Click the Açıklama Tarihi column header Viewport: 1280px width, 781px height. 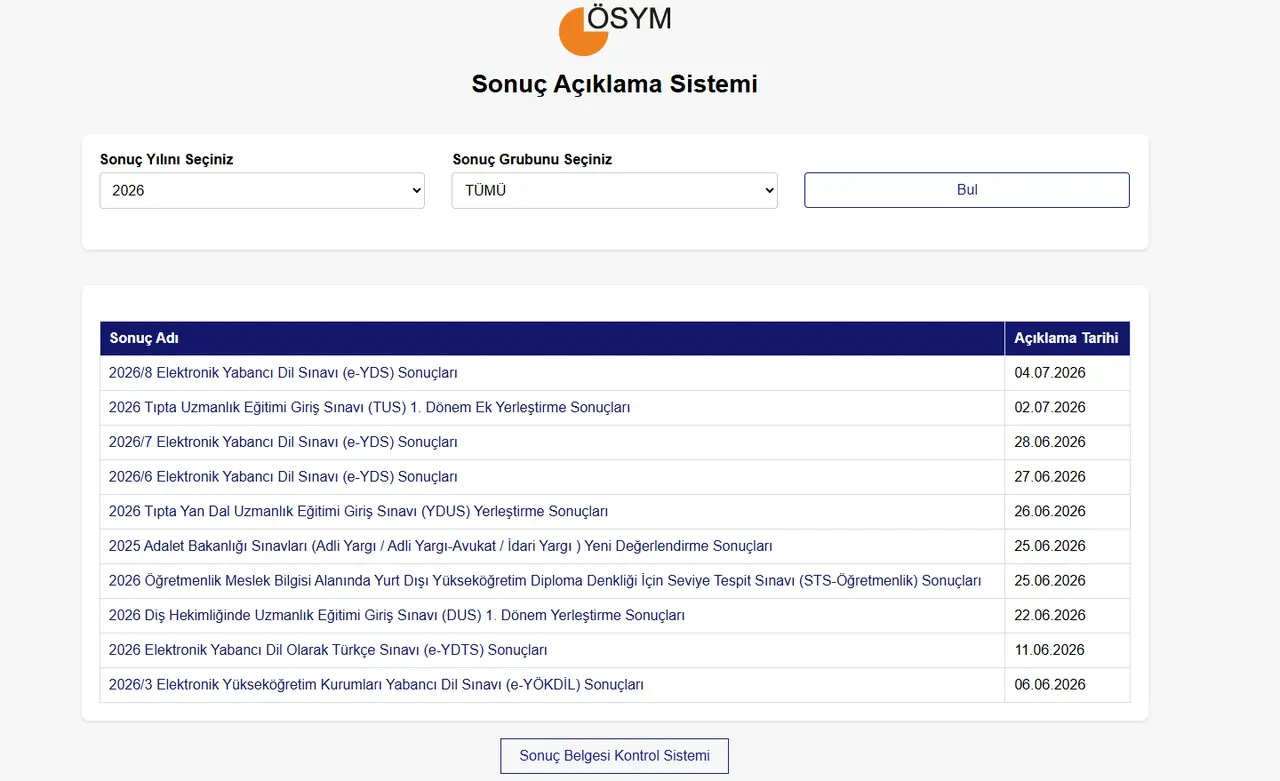(x=1067, y=338)
